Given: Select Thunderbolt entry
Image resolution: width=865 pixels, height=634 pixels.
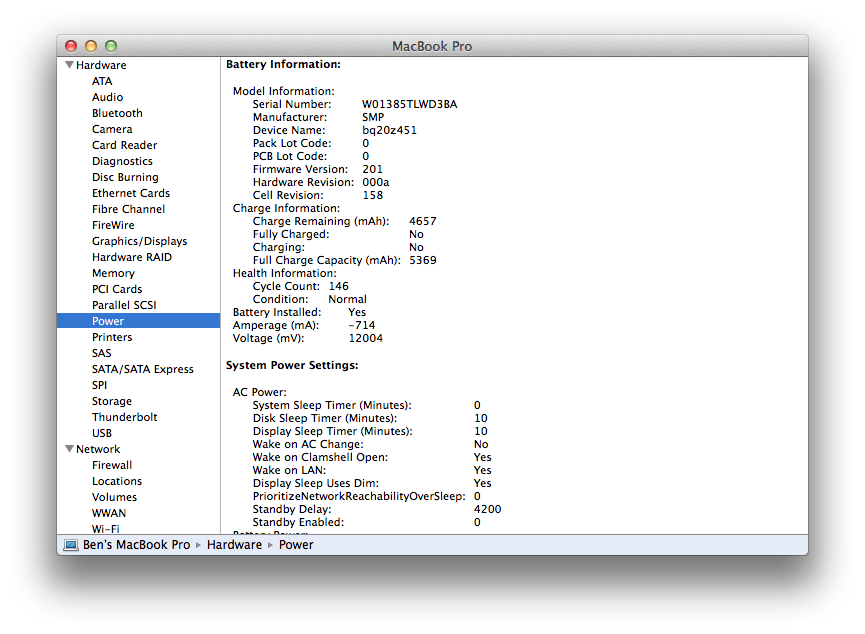Looking at the screenshot, I should [x=125, y=417].
